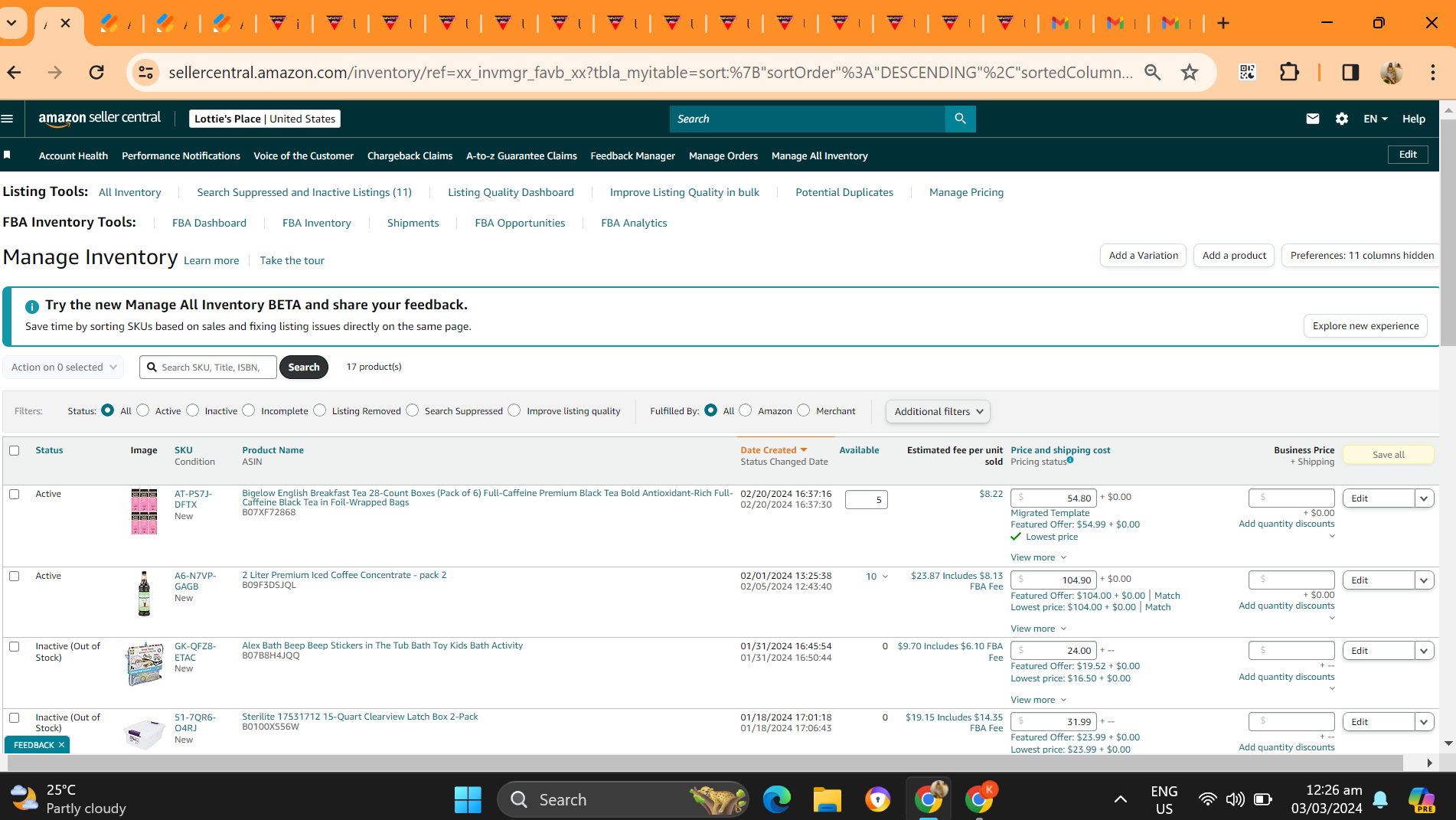Select the Incomplete status filter

pos(249,410)
